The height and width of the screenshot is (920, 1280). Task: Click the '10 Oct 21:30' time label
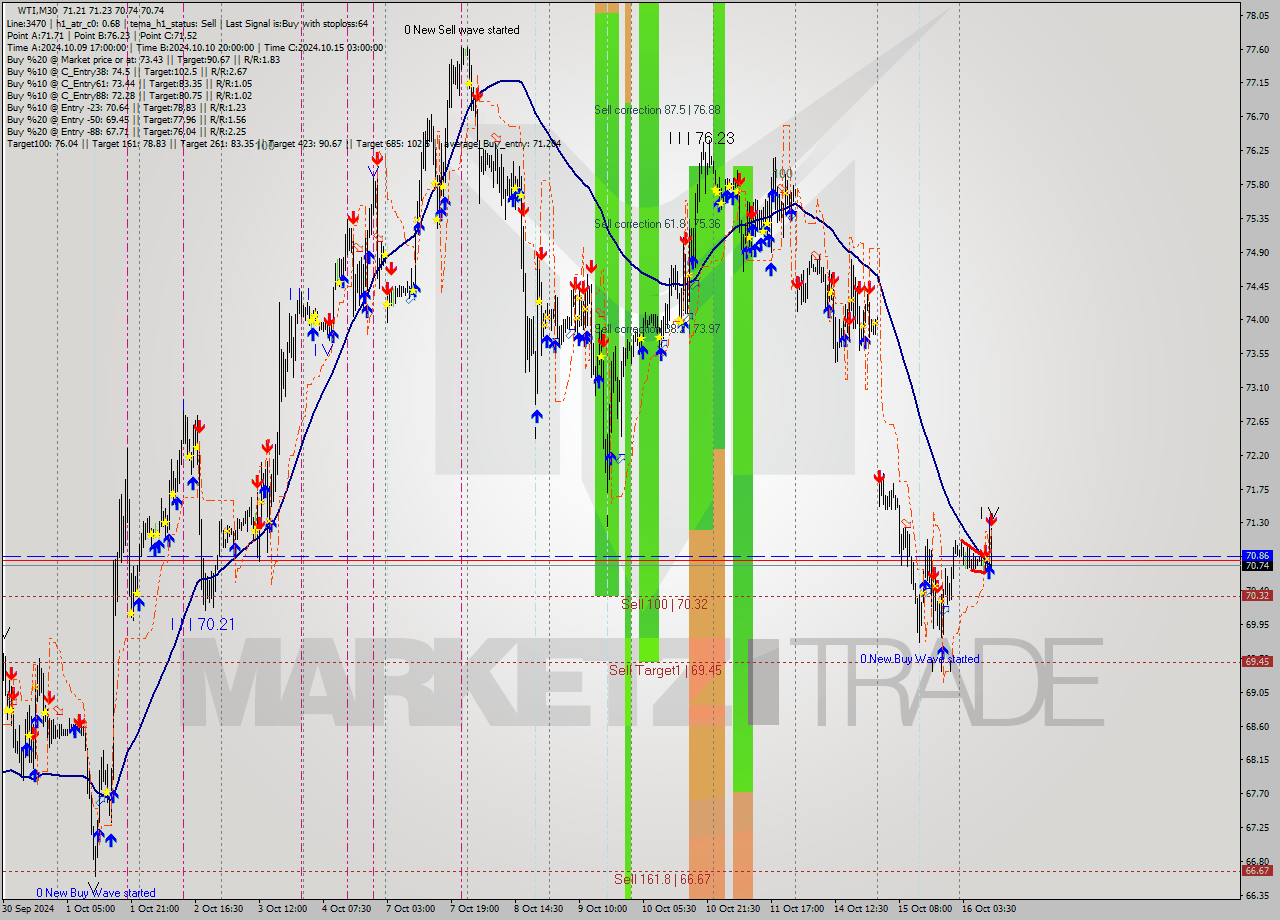pyautogui.click(x=732, y=909)
